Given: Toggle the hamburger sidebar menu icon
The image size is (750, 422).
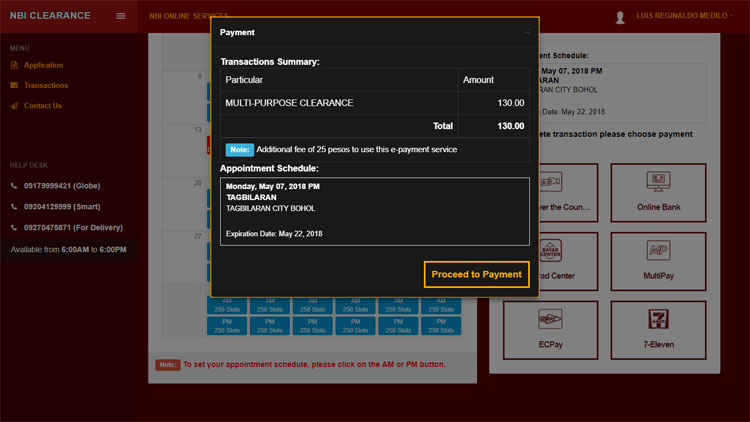Looking at the screenshot, I should [x=121, y=16].
